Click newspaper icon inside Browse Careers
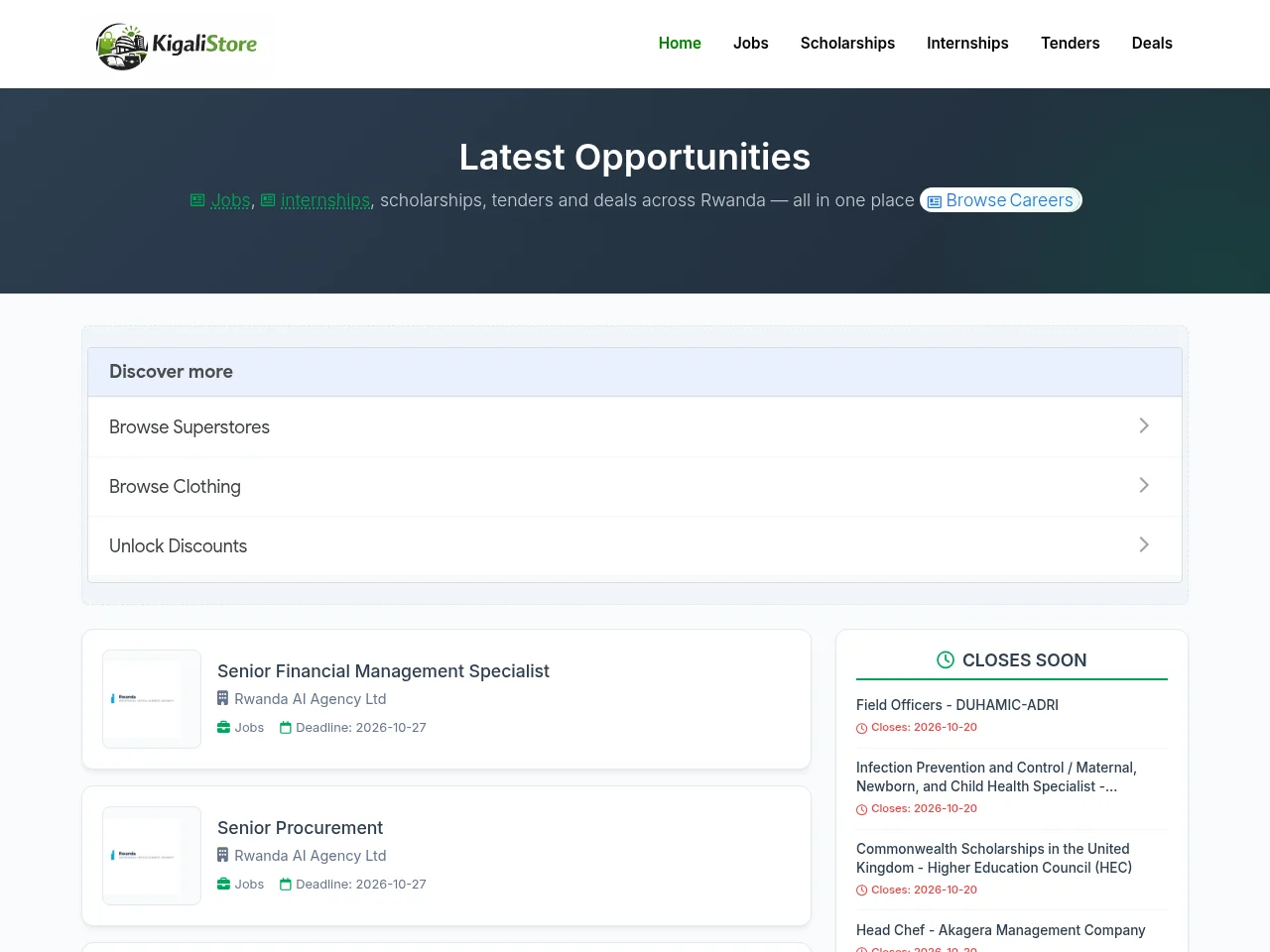This screenshot has height=952, width=1270. (x=935, y=201)
